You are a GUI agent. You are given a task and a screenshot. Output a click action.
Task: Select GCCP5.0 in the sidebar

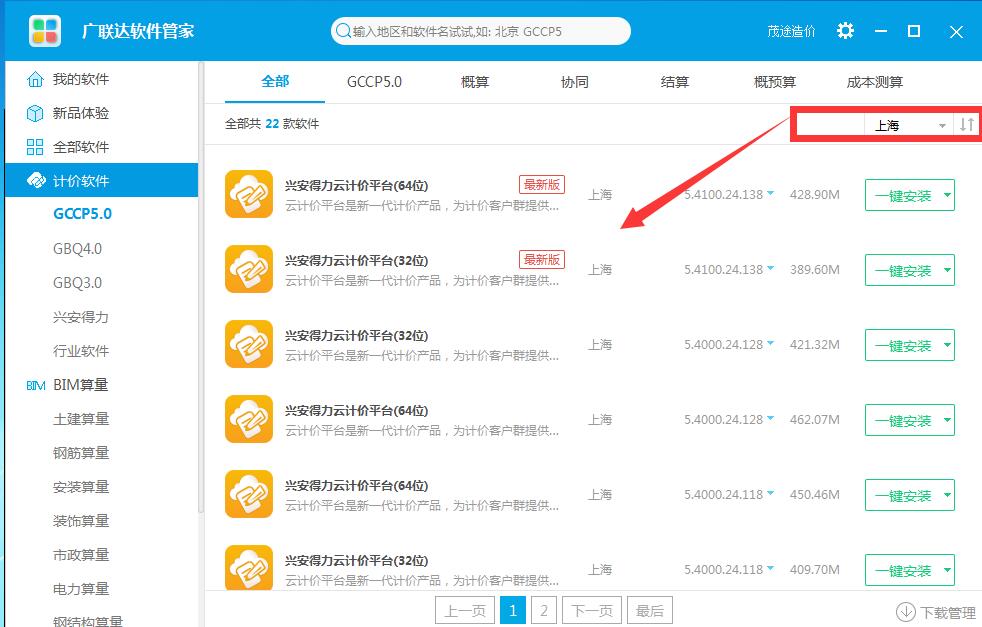click(x=83, y=214)
